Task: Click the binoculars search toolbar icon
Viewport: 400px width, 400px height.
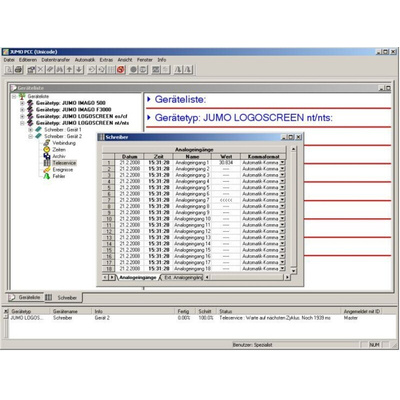Action: click(x=60, y=69)
